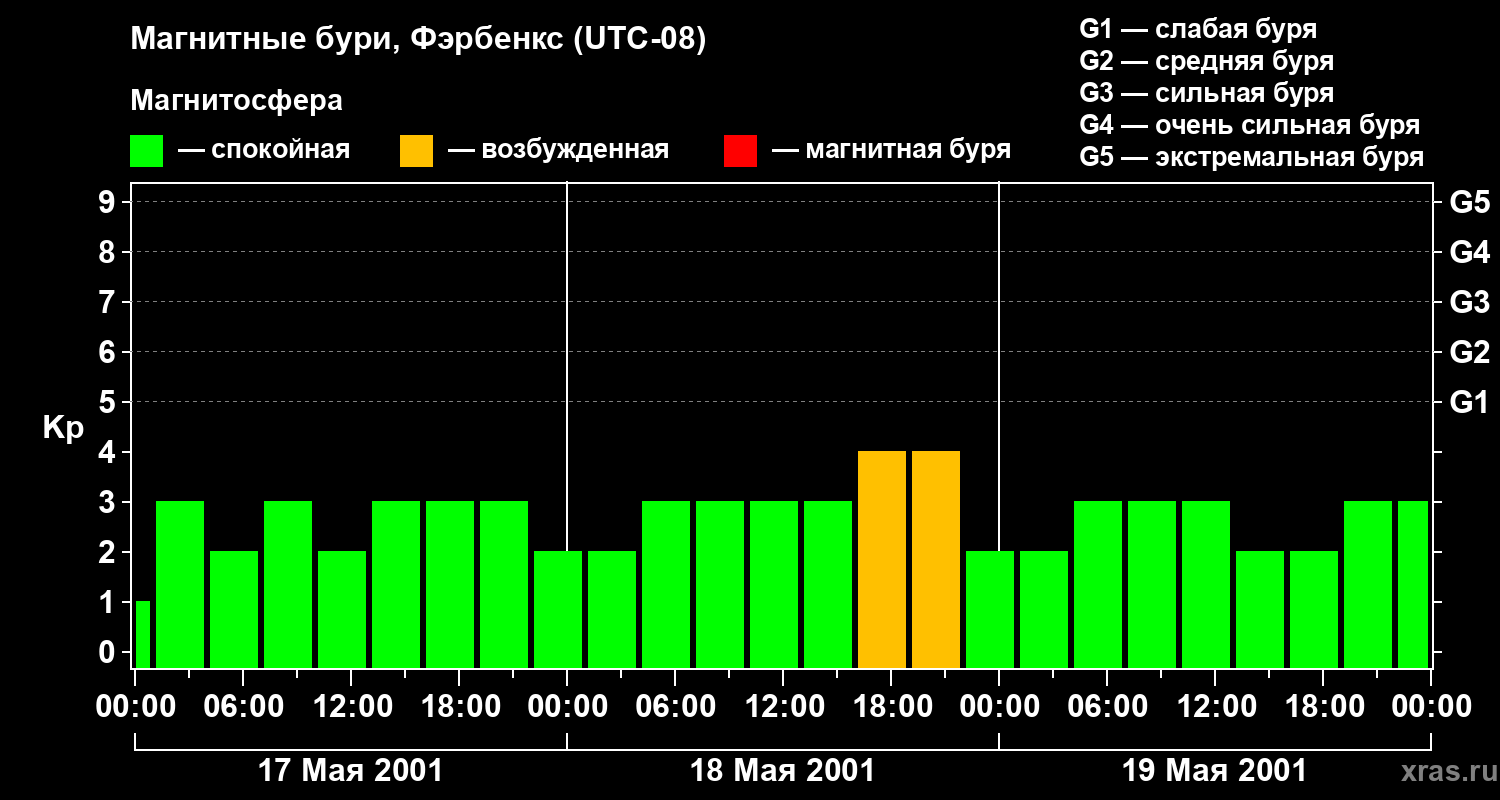Image resolution: width=1500 pixels, height=800 pixels.
Task: Click the '— возбужденная' legend label
Action: [x=558, y=151]
